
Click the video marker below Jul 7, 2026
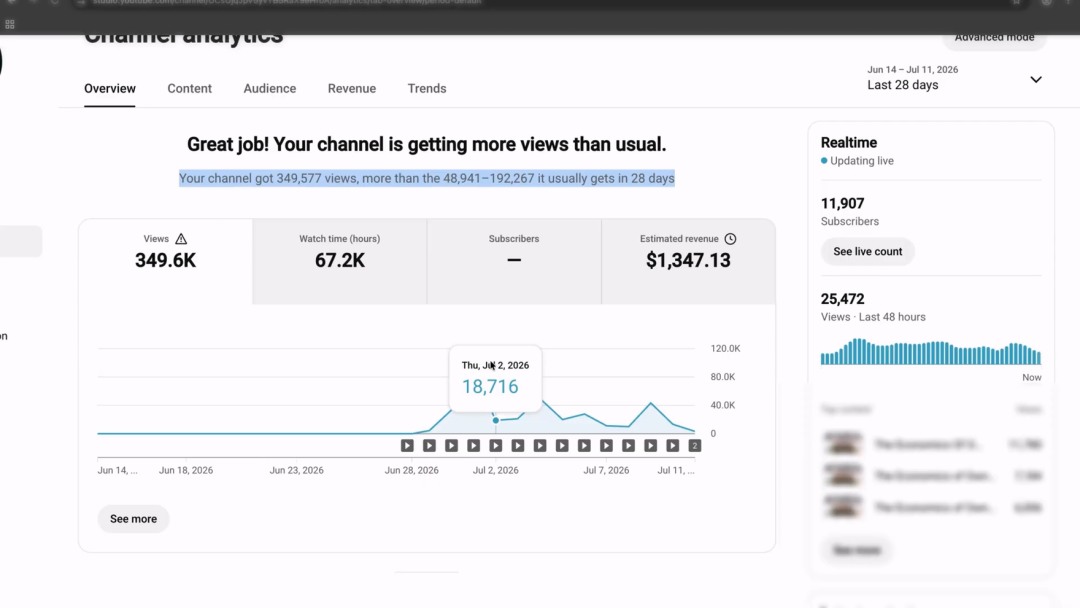point(606,446)
